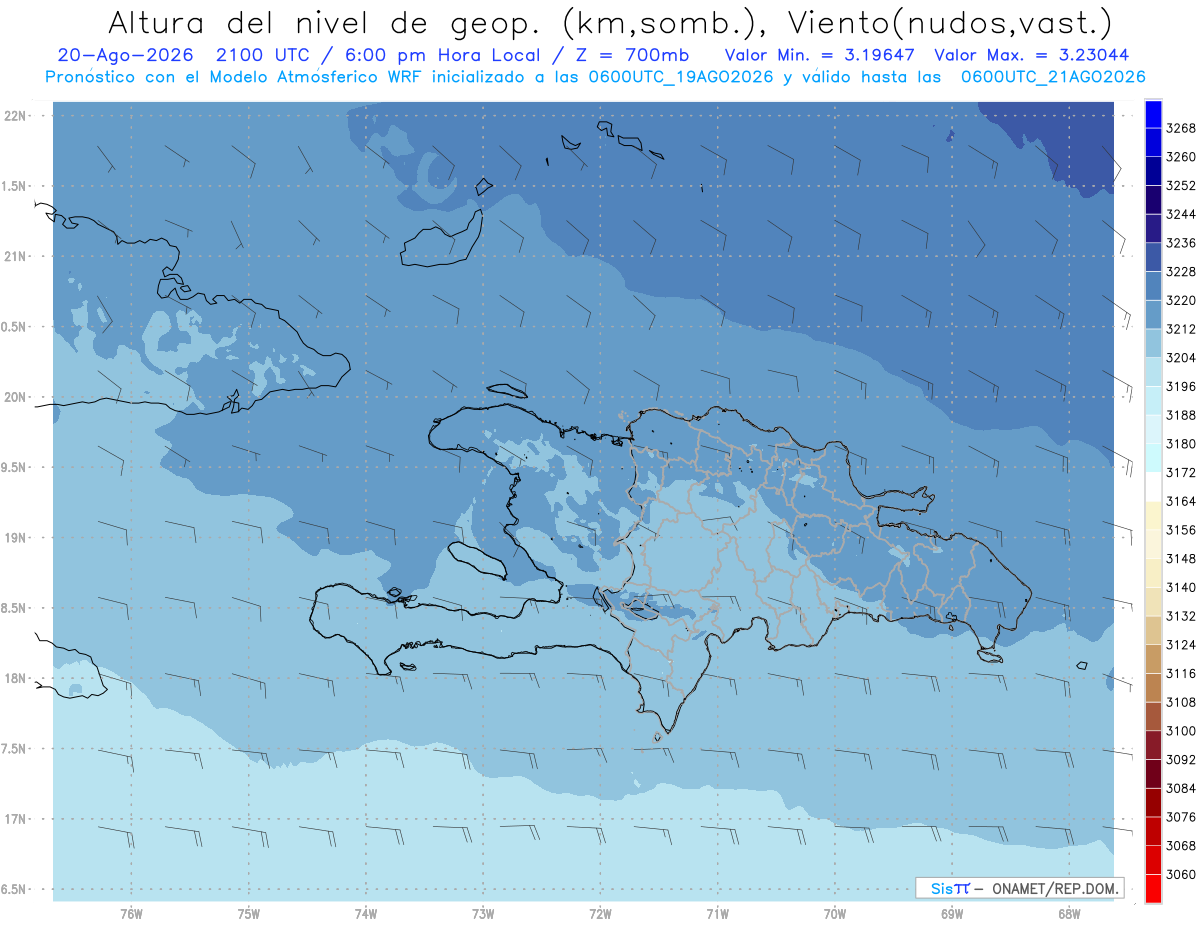Click 'Valor Min. = 3.19647'

pos(819,55)
